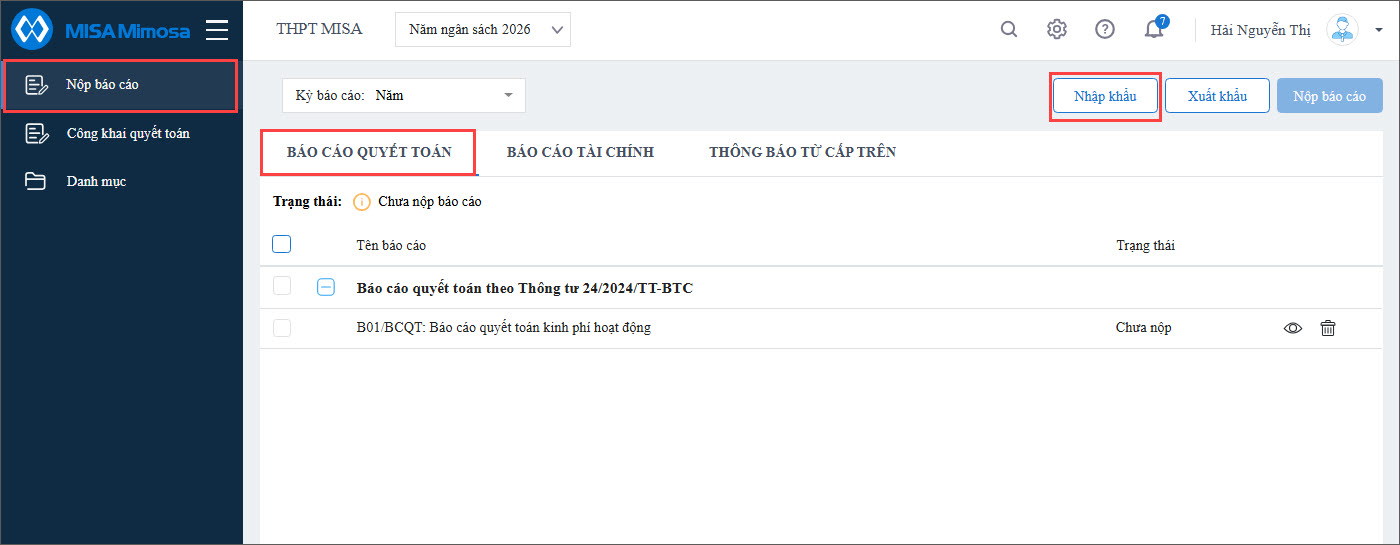The width and height of the screenshot is (1400, 545).
Task: Open the notifications bell
Action: coord(1154,28)
